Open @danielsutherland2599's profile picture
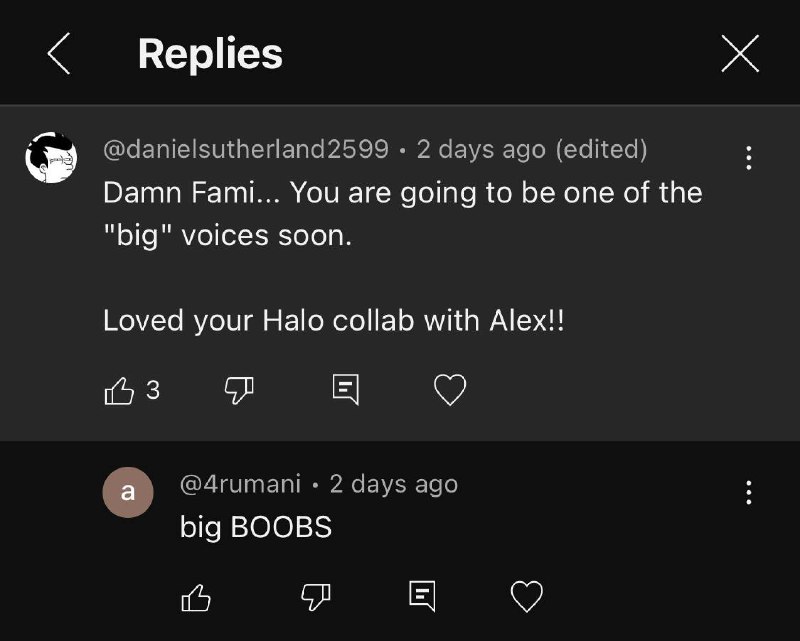Viewport: 800px width, 641px height. coord(51,157)
